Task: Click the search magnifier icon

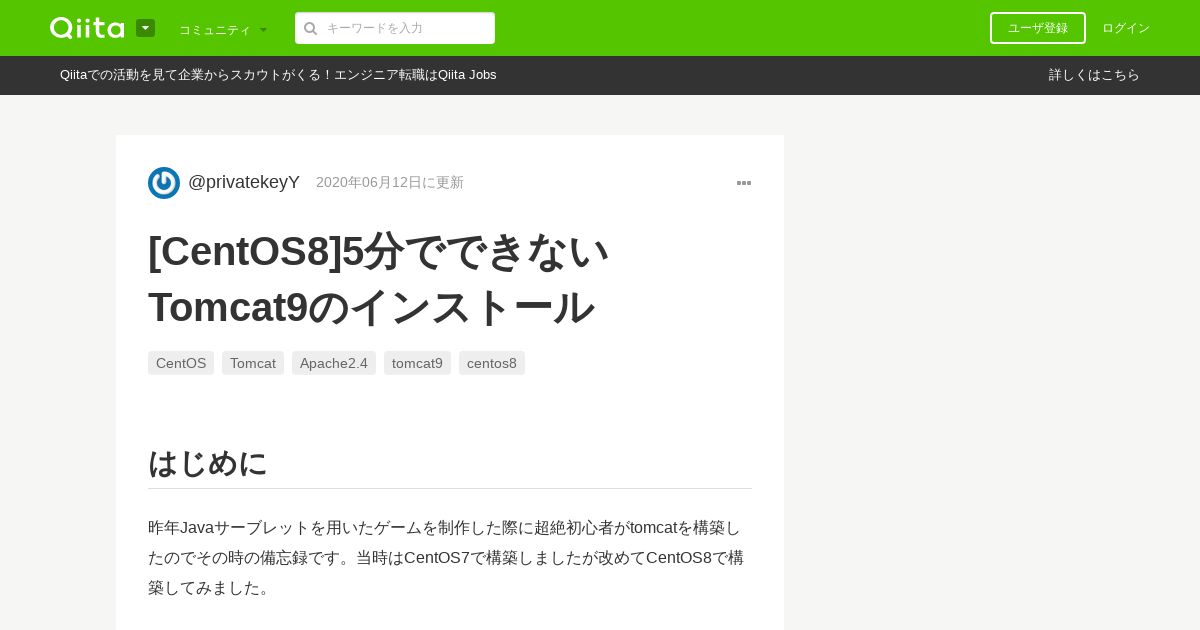Action: pos(310,28)
